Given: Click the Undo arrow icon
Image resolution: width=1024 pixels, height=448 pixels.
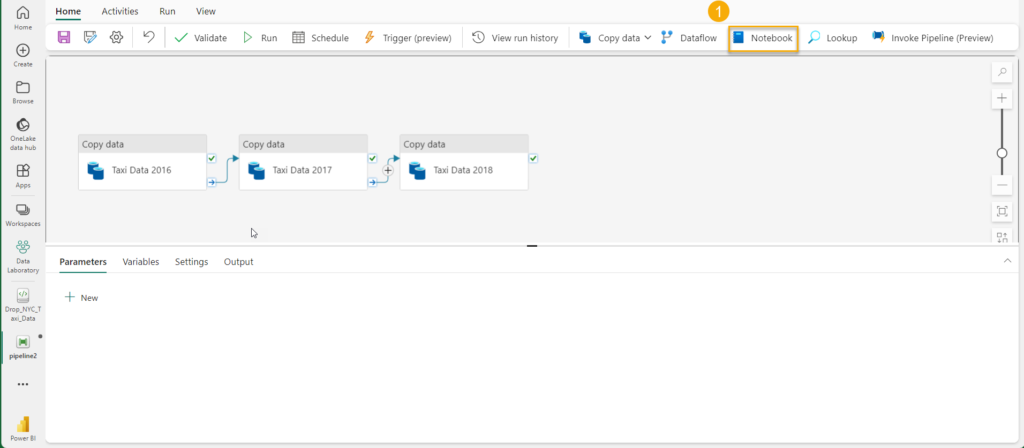Looking at the screenshot, I should tap(149, 37).
